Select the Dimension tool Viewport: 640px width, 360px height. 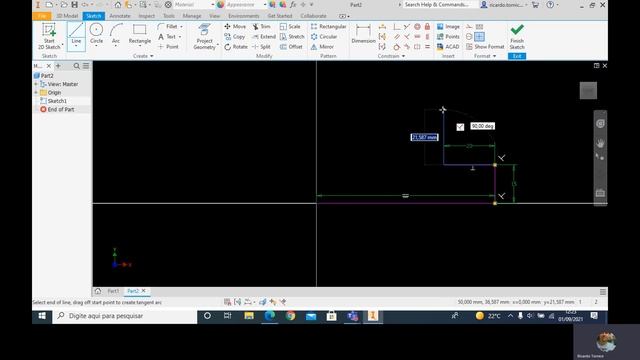363,33
